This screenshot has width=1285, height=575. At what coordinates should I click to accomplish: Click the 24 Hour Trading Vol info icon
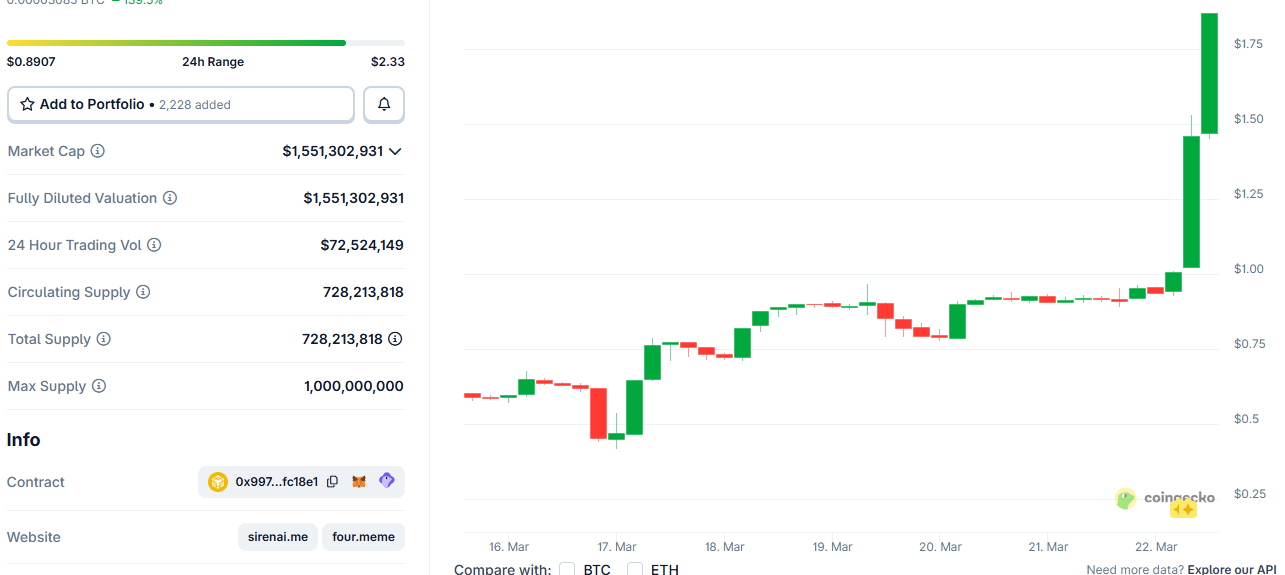click(x=154, y=245)
